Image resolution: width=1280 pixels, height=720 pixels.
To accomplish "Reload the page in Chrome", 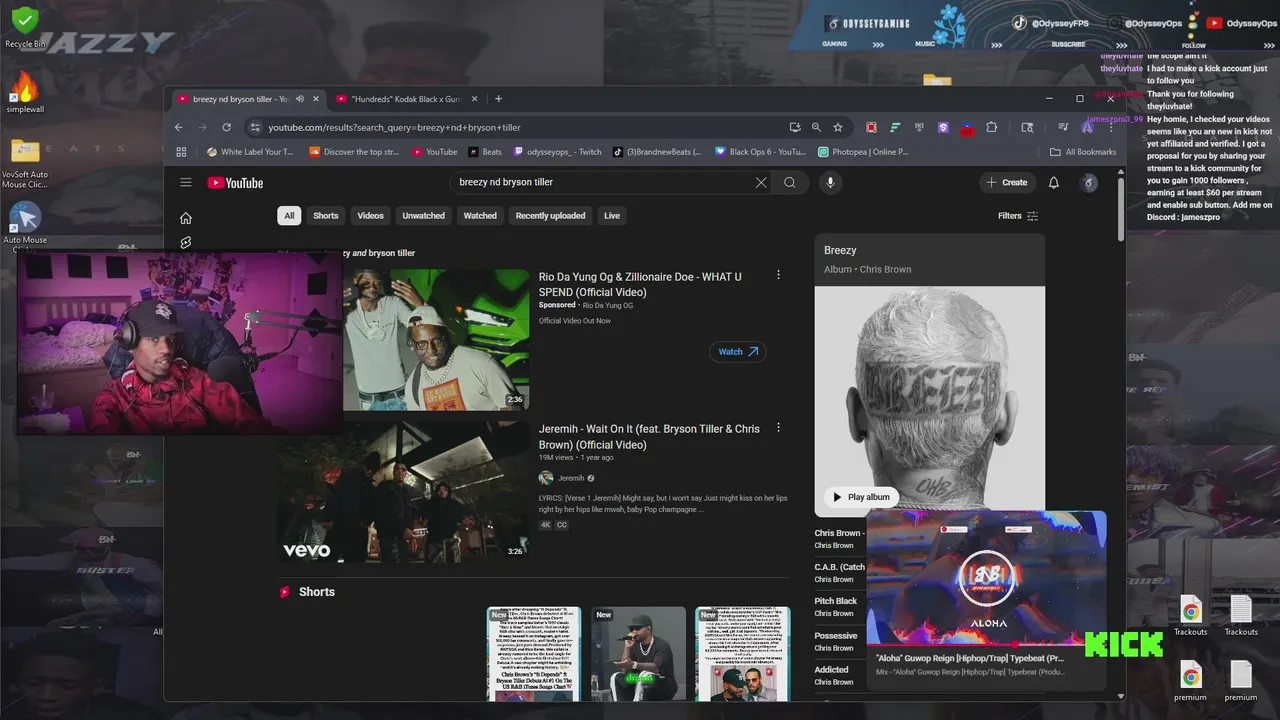I will (227, 127).
